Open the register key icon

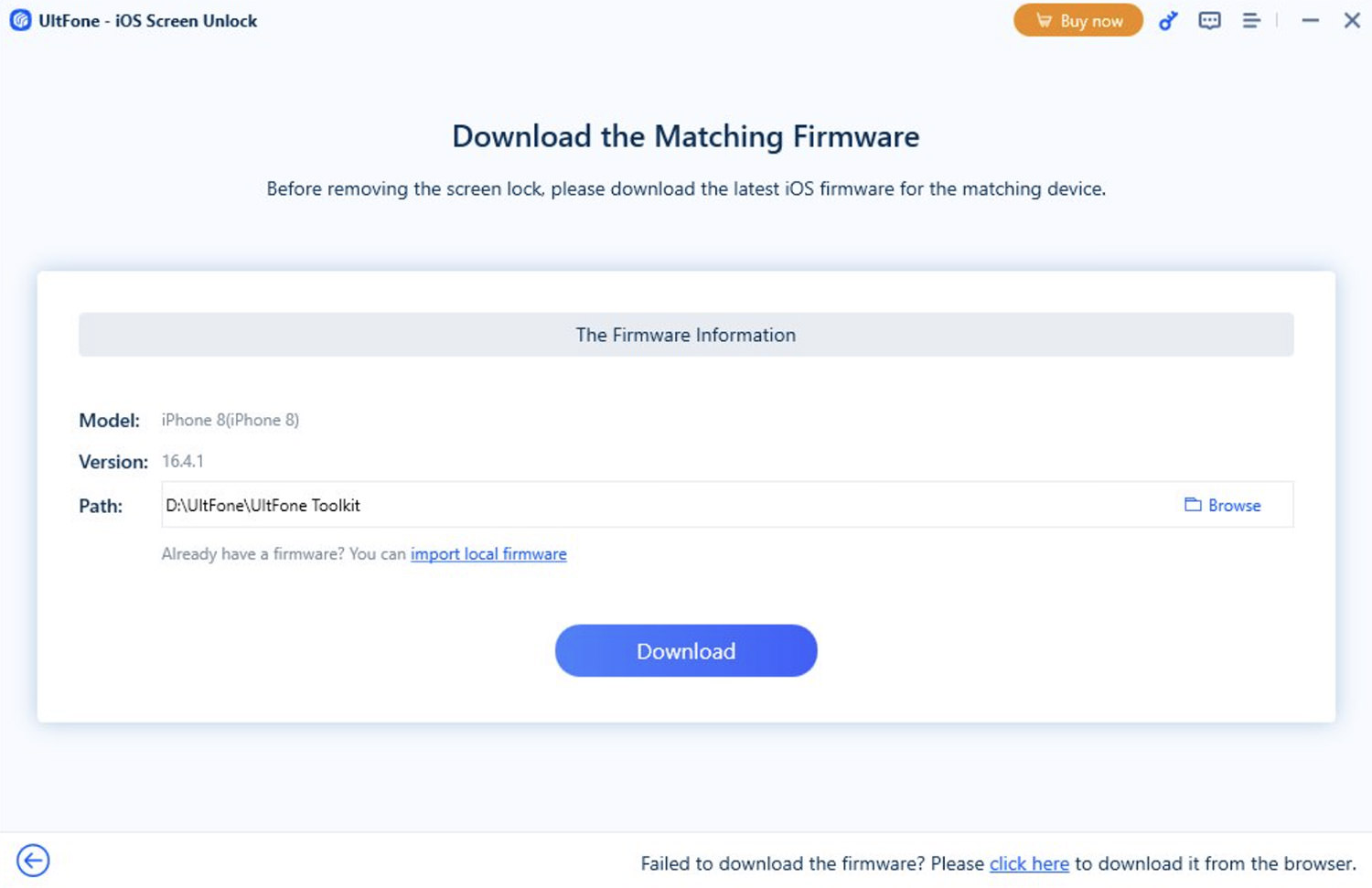point(1168,20)
